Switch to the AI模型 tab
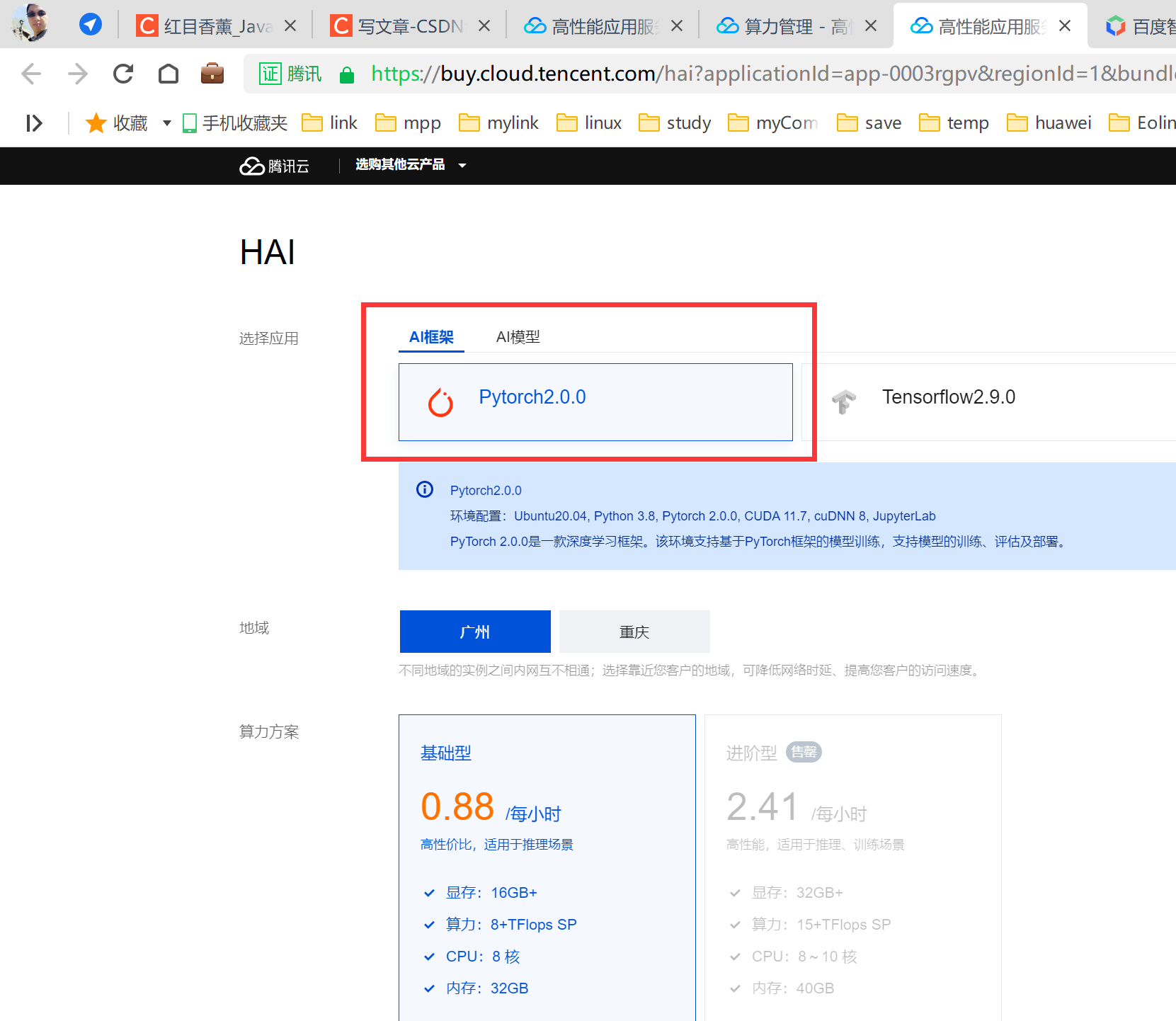 pos(518,337)
